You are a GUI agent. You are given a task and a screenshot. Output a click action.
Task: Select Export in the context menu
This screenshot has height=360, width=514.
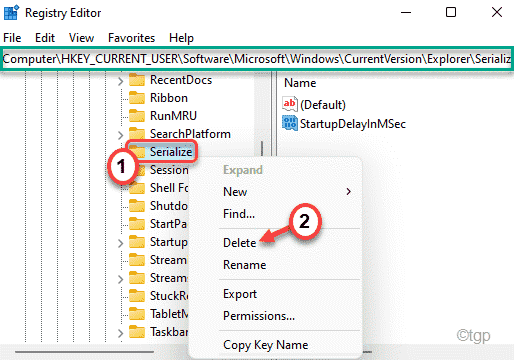coord(240,294)
